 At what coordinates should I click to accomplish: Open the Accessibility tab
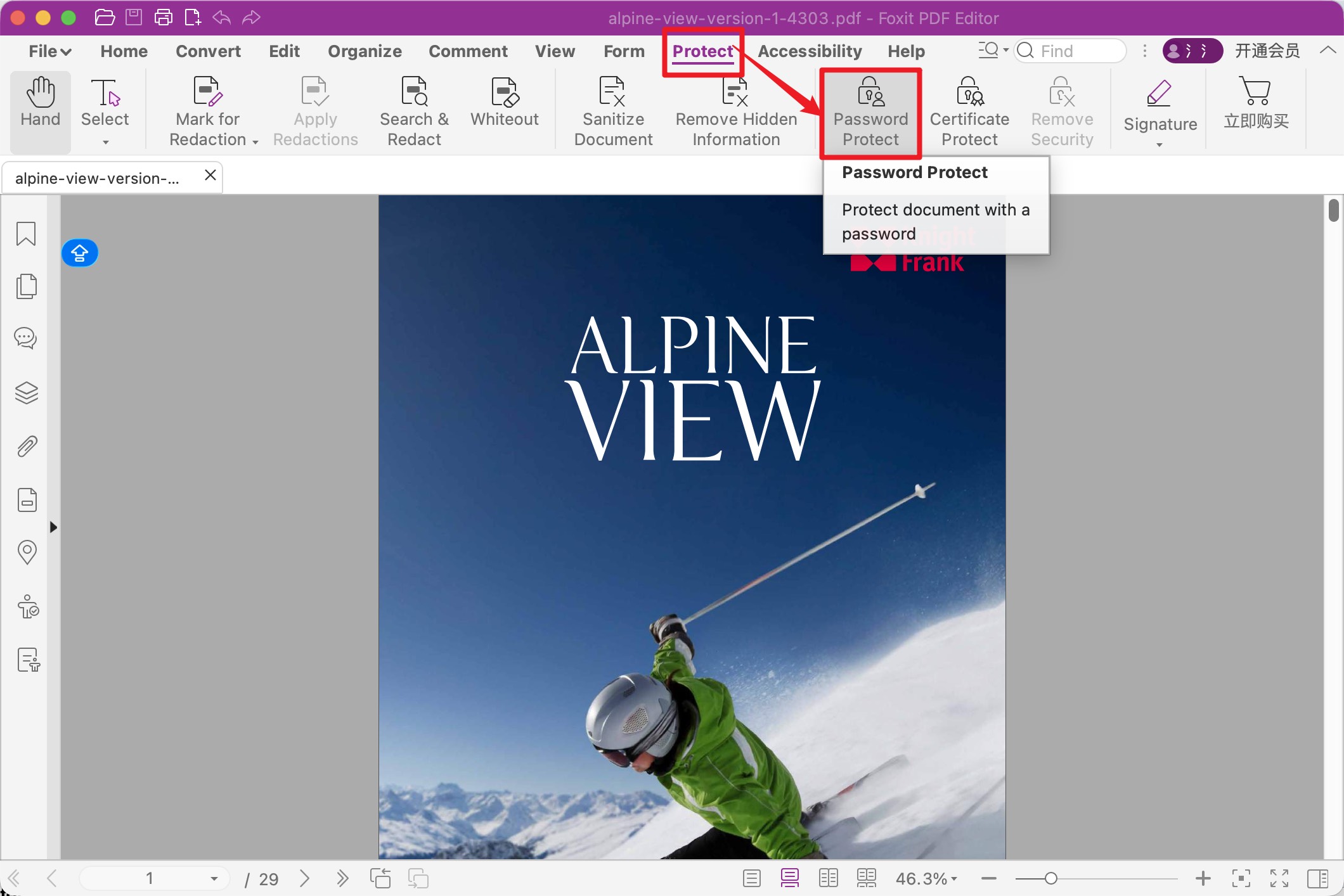point(810,51)
